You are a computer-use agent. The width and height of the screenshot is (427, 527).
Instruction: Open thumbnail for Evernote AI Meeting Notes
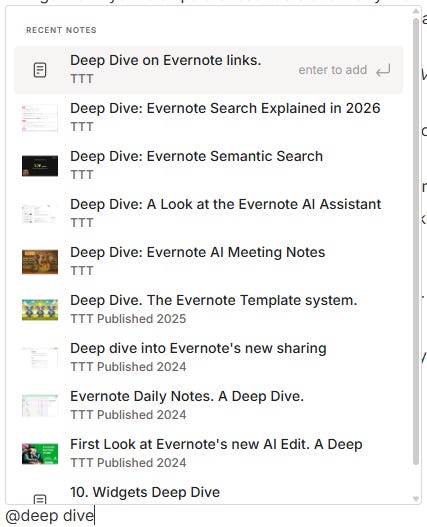(40, 262)
